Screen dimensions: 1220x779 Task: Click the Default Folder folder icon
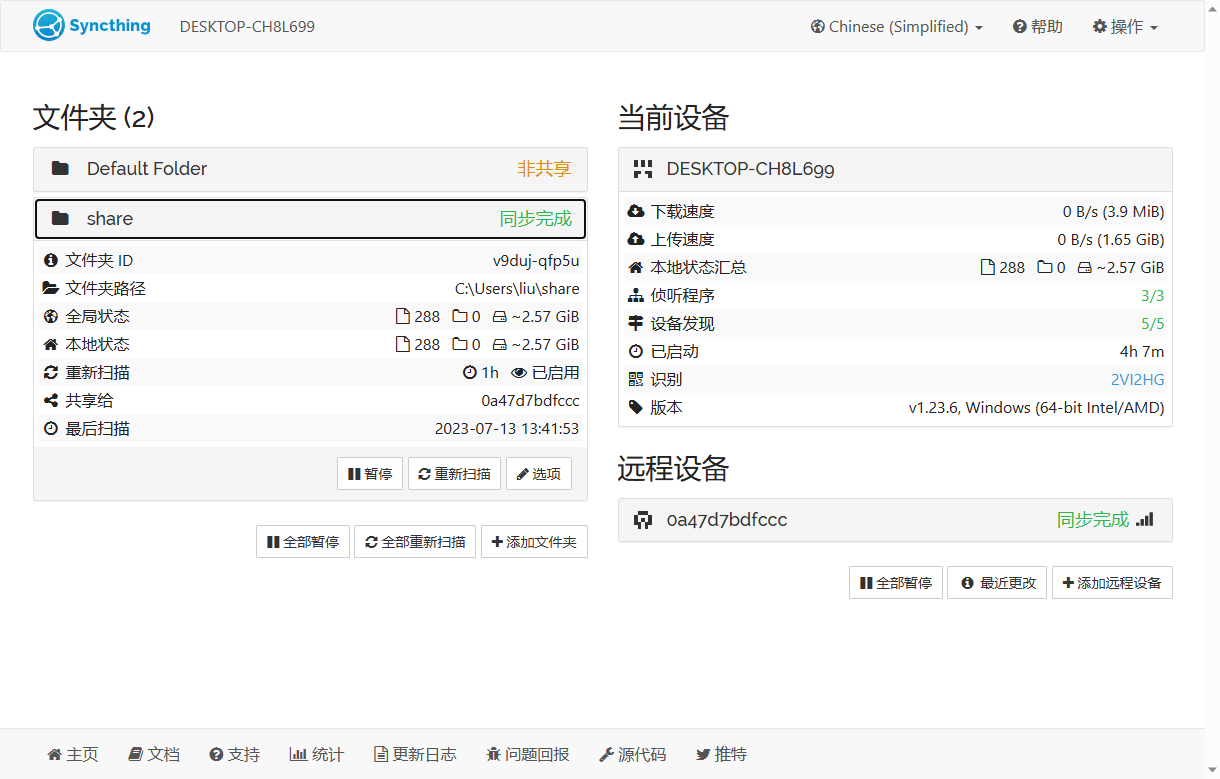pos(60,169)
